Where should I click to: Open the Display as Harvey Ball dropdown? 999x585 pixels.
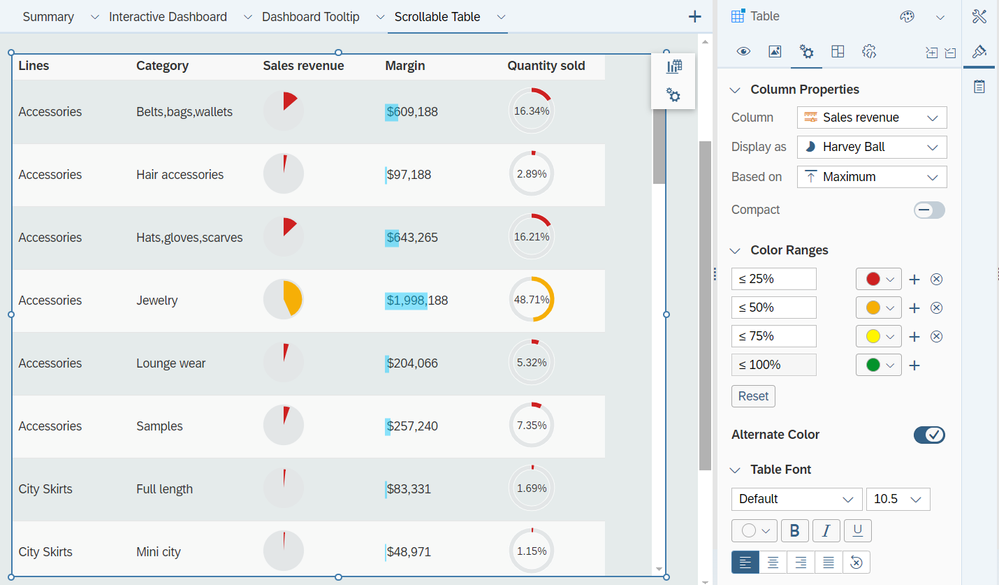pyautogui.click(x=872, y=147)
